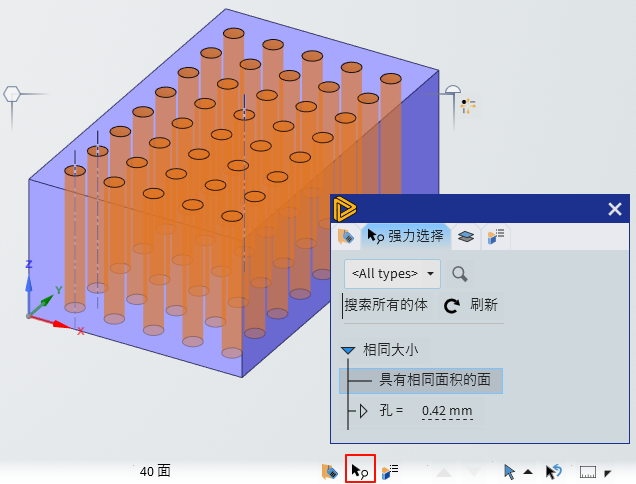Collapse the 相同大小 category
The width and height of the screenshot is (636, 484).
348,350
